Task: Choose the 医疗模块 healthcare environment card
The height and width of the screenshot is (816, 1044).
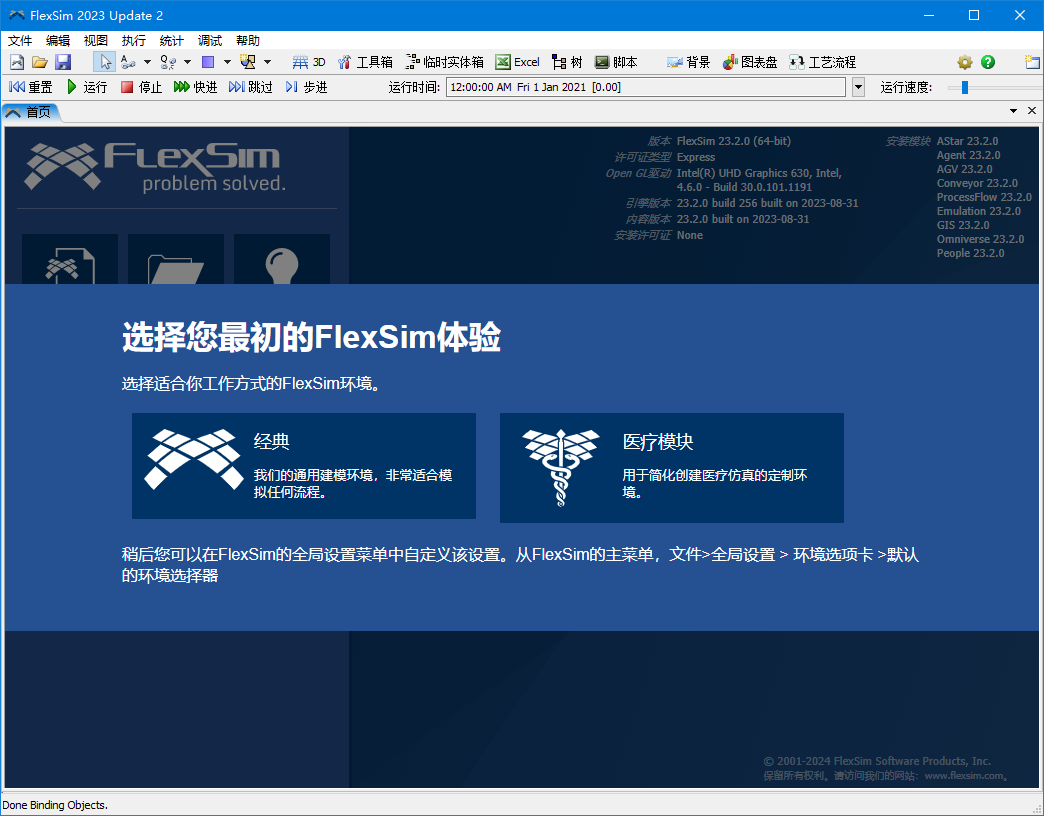Action: [x=672, y=468]
